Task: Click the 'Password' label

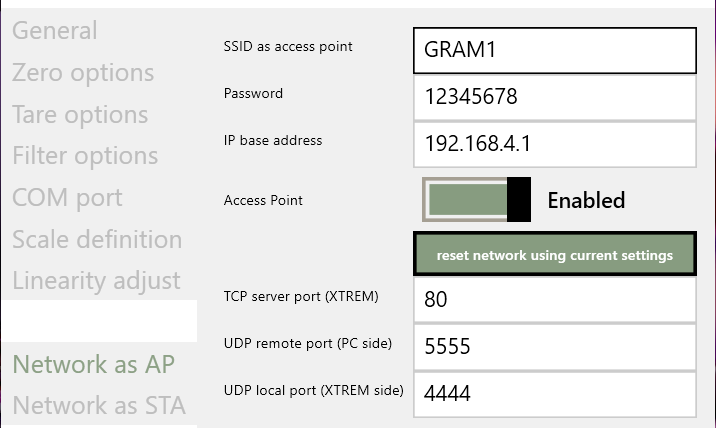Action: [x=253, y=93]
